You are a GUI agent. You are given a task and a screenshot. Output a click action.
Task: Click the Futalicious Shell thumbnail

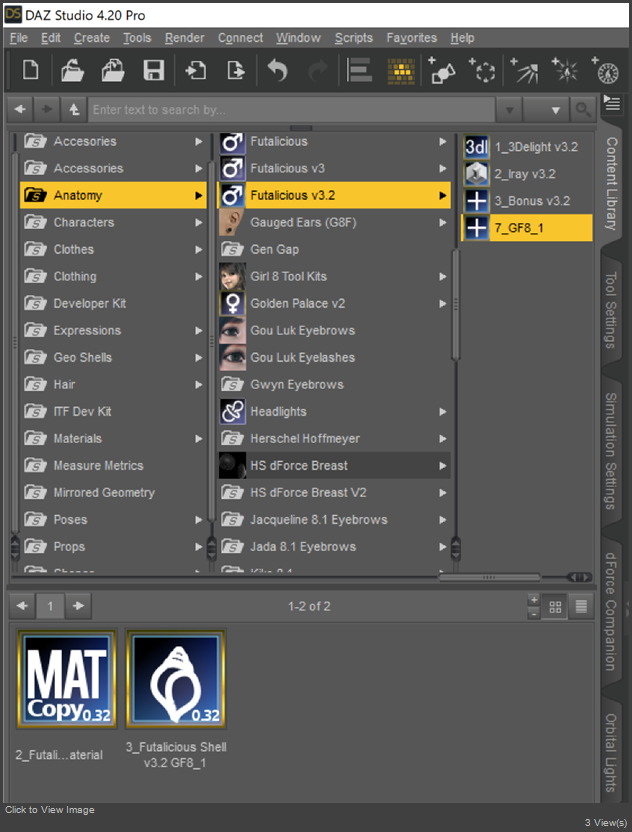tap(176, 679)
